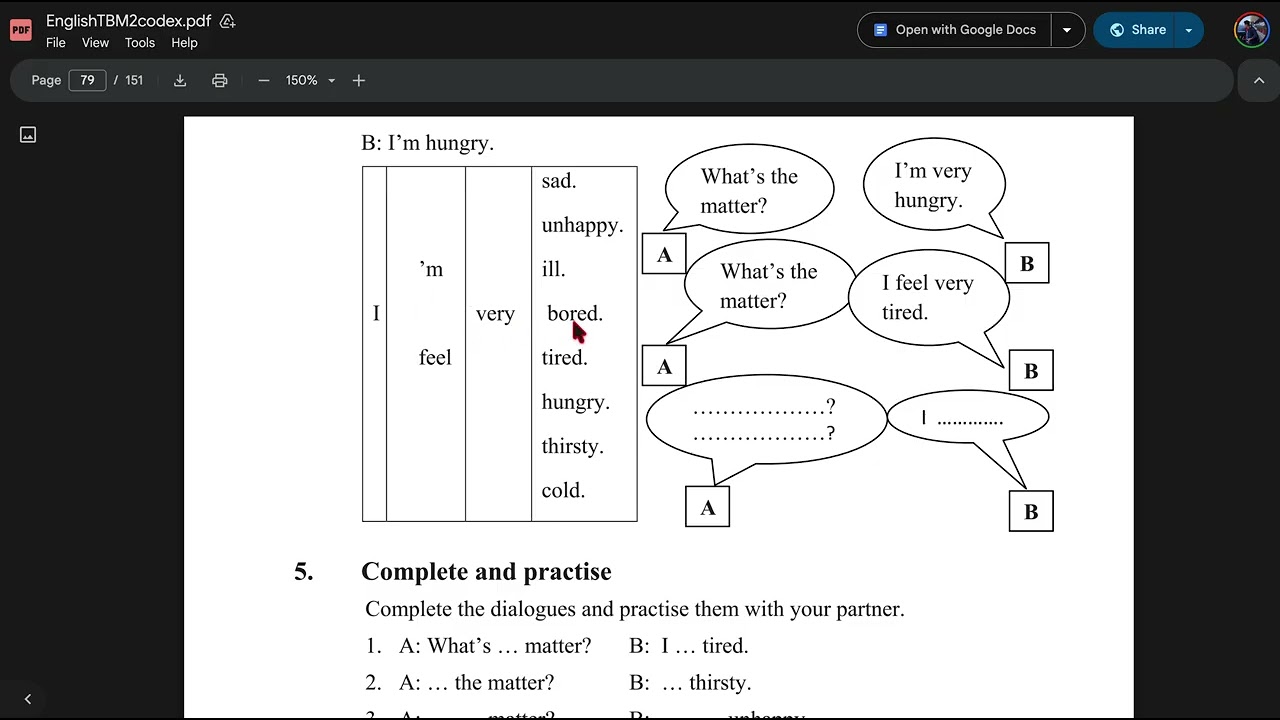Edit the page number field showing 79
Screen dimensions: 1280x720
coord(87,80)
